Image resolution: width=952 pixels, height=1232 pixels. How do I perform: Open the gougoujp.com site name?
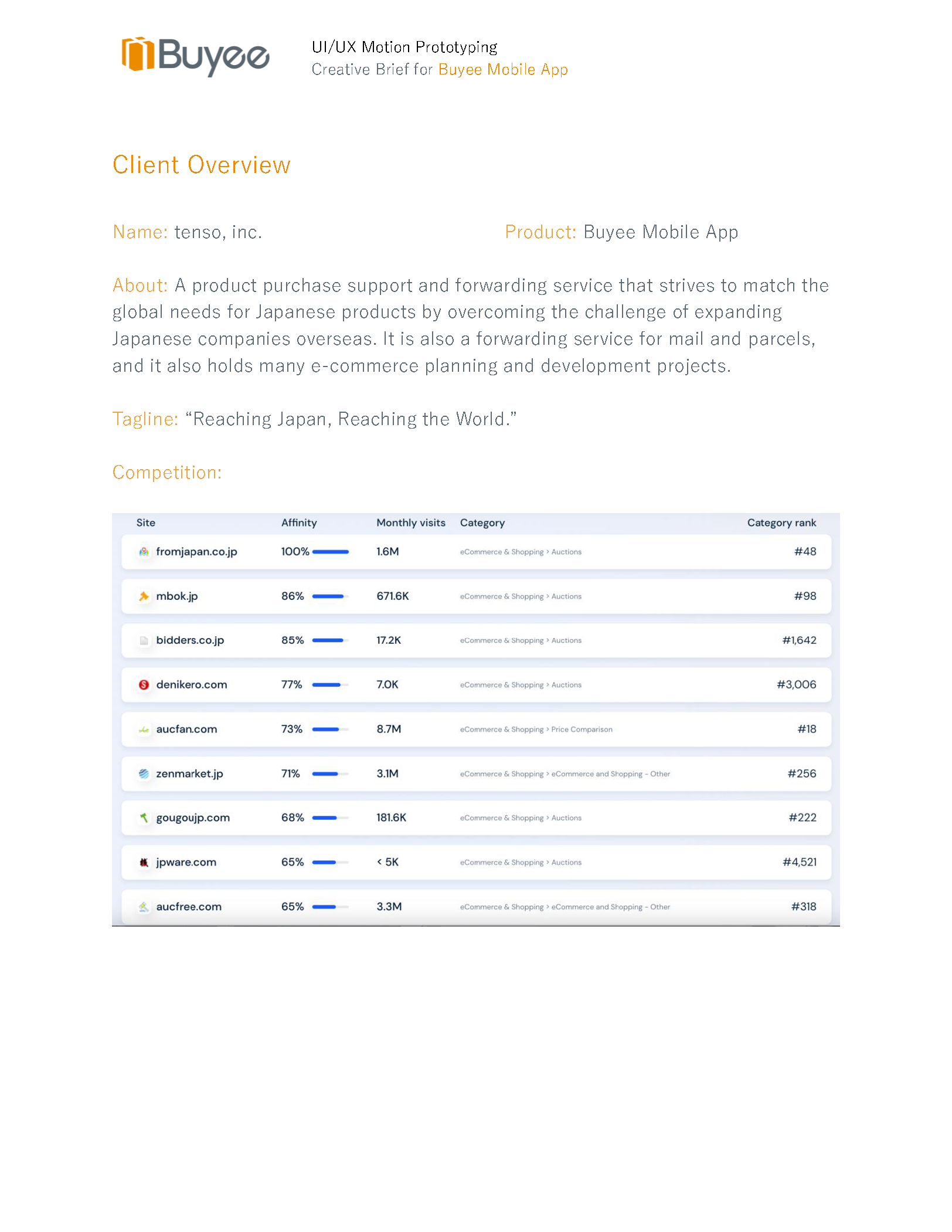[193, 818]
